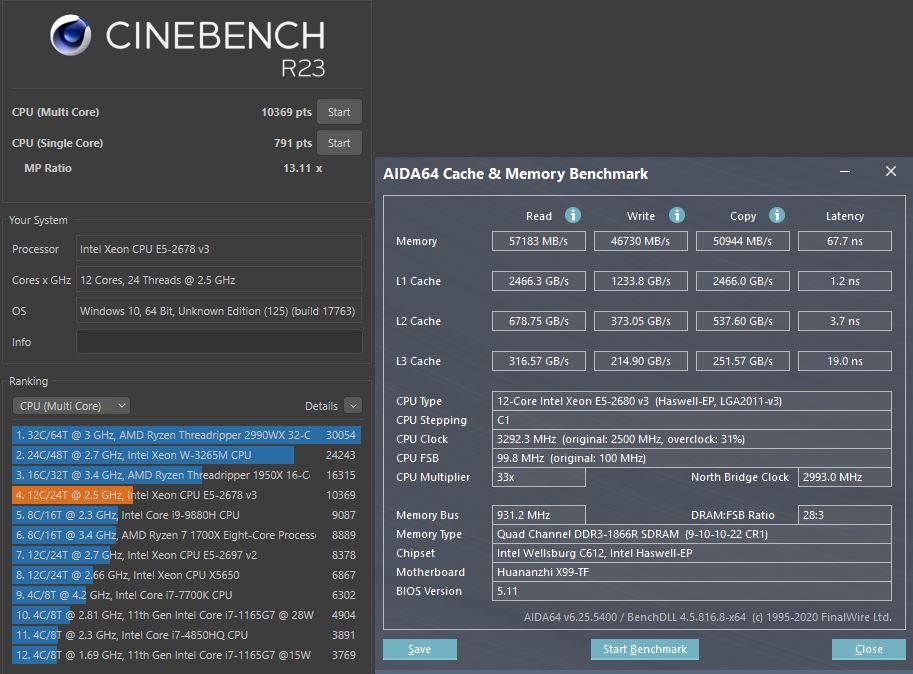This screenshot has height=674, width=913.
Task: Click CPU Stepping value C1
Action: (x=692, y=420)
